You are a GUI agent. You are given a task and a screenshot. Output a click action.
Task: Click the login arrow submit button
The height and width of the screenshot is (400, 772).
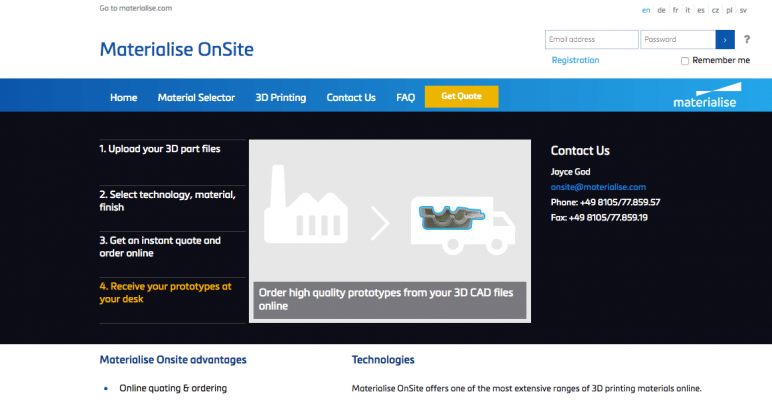coord(725,39)
